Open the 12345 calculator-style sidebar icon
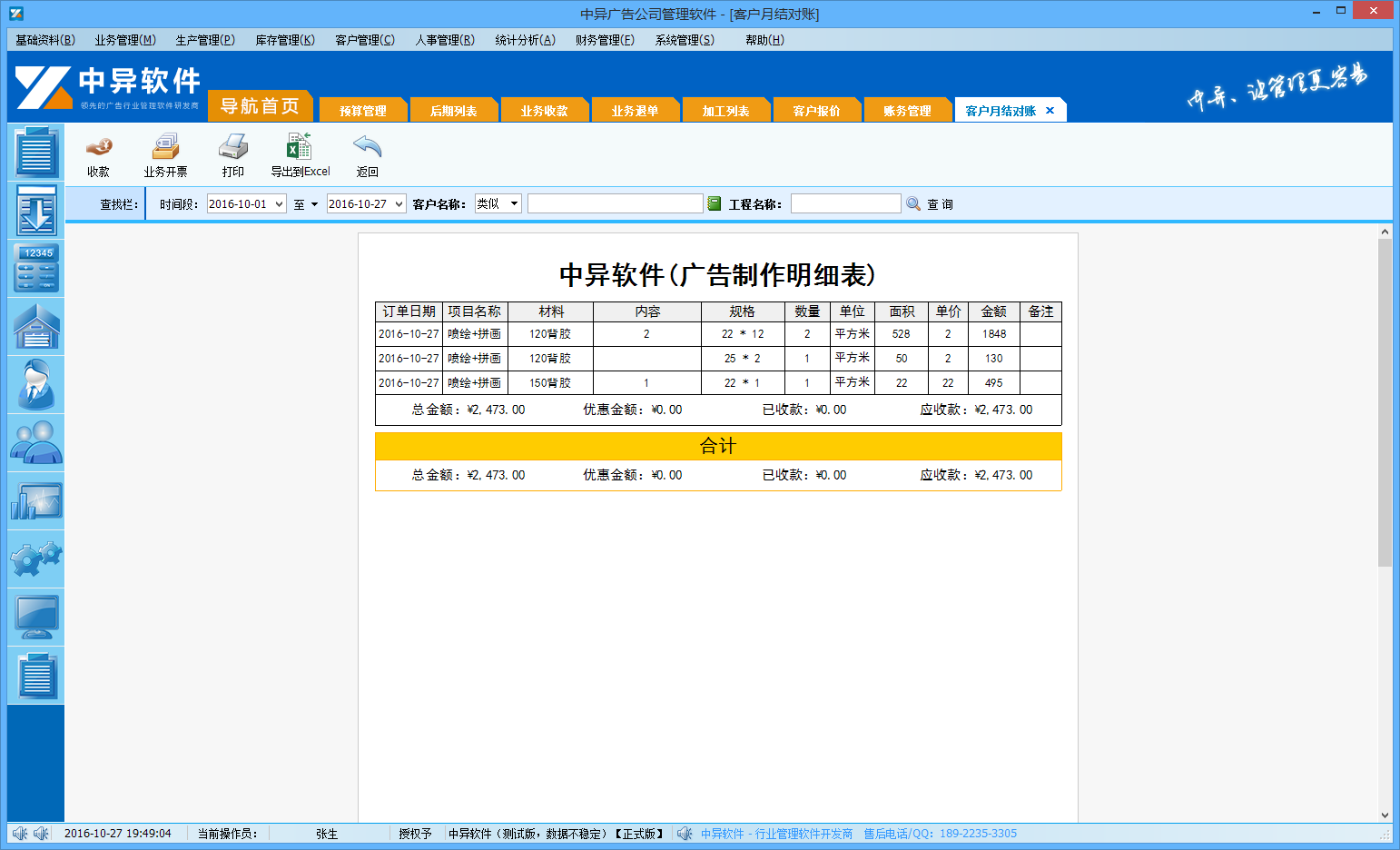 point(35,268)
